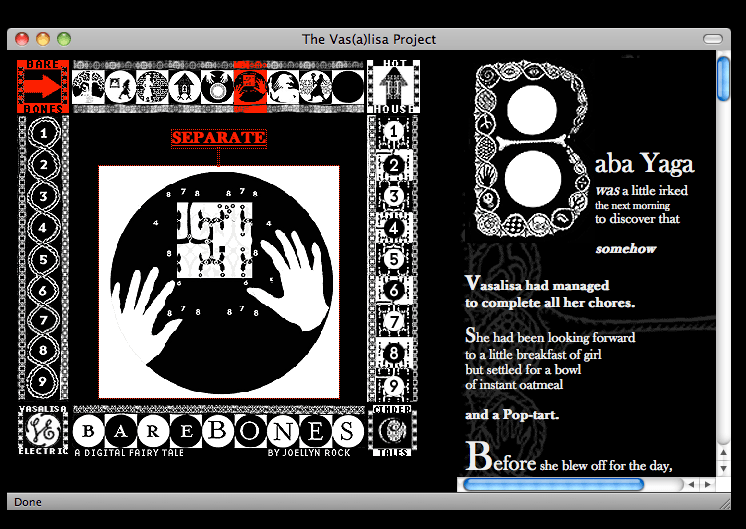
Task: Click the horizontal scrollbar right arrow
Action: coord(707,484)
